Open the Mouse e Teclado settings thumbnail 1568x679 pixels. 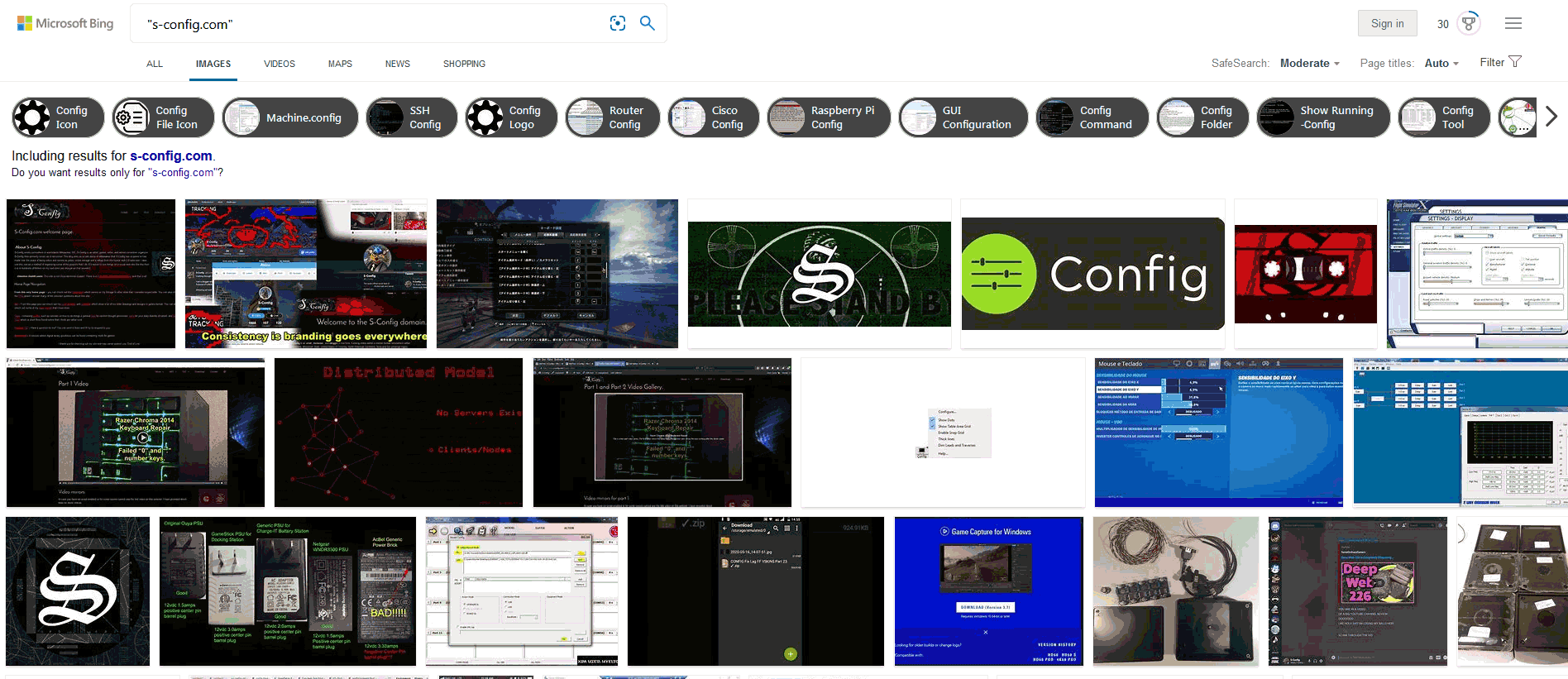pyautogui.click(x=1219, y=433)
